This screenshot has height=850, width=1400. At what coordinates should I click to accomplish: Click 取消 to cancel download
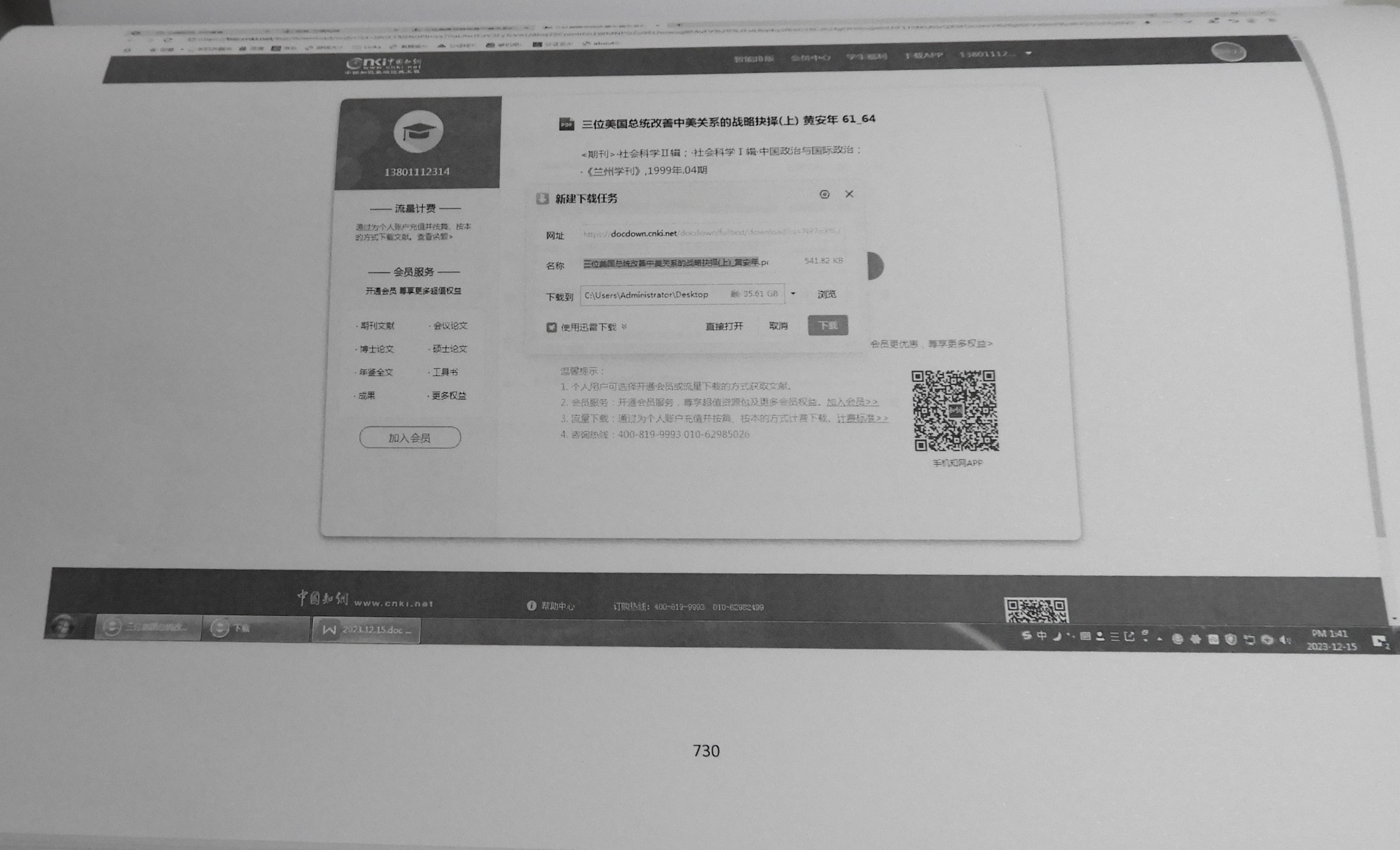click(778, 326)
